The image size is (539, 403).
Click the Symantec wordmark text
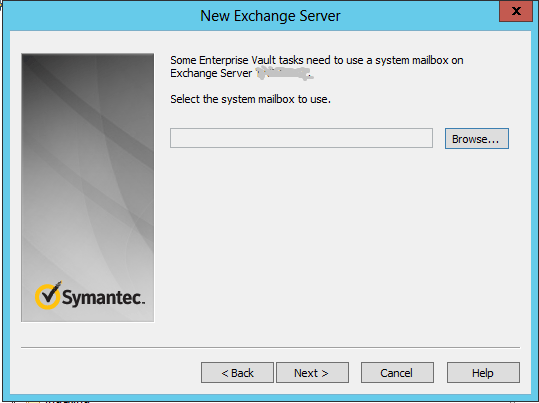(x=103, y=298)
